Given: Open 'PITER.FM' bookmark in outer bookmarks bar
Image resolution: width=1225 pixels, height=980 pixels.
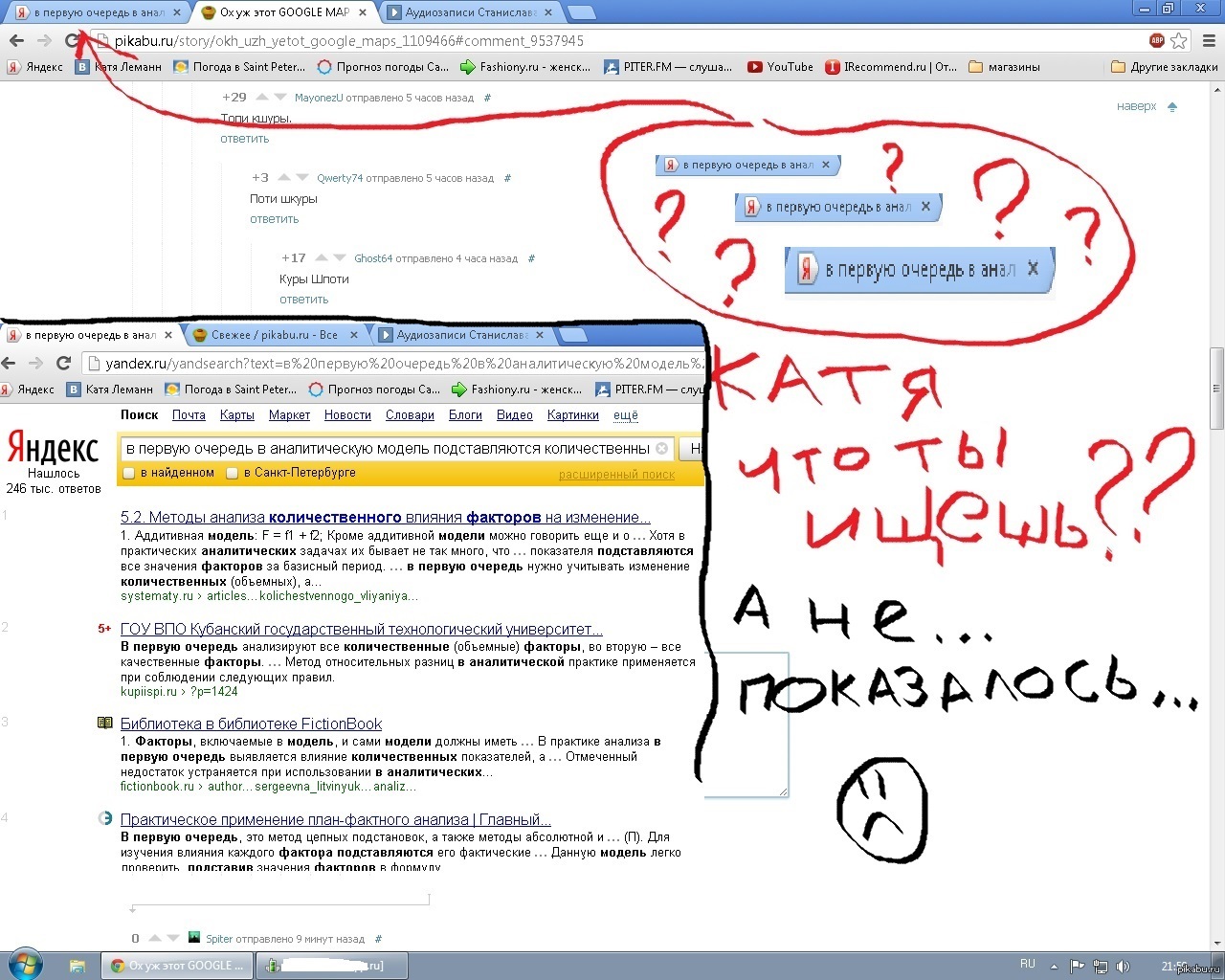Looking at the screenshot, I should click(668, 67).
